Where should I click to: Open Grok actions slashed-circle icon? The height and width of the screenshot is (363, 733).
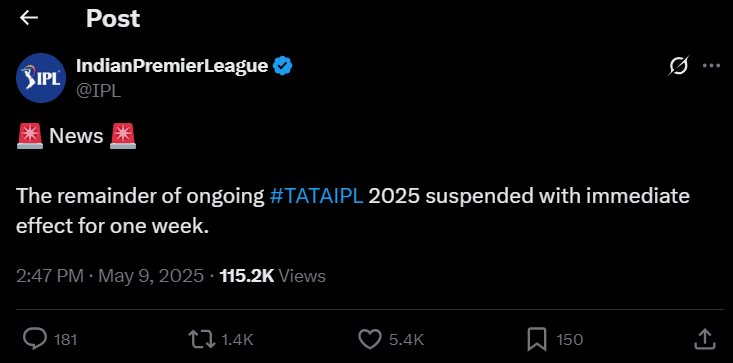tap(678, 66)
